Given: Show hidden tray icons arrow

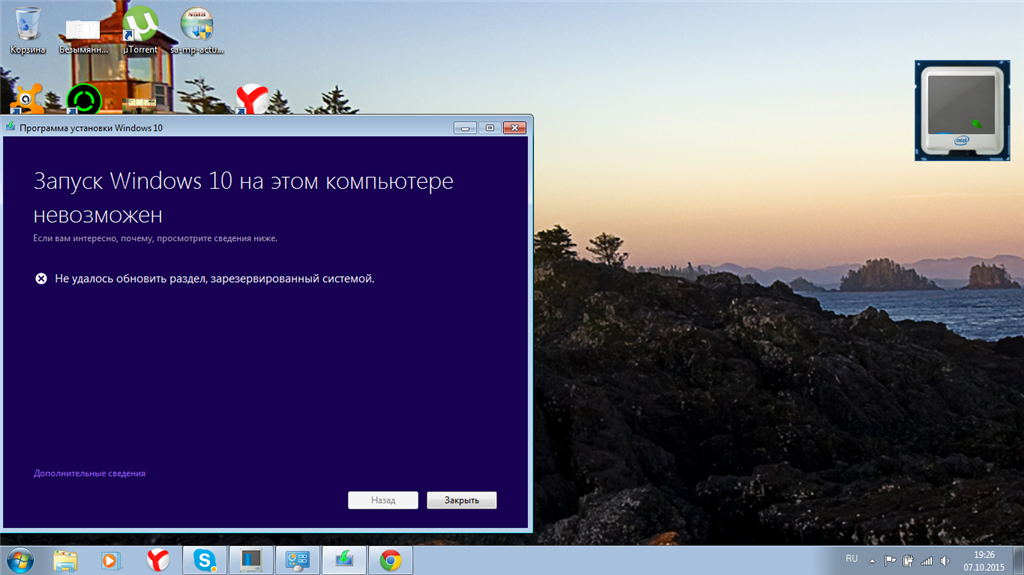Looking at the screenshot, I should (x=872, y=561).
